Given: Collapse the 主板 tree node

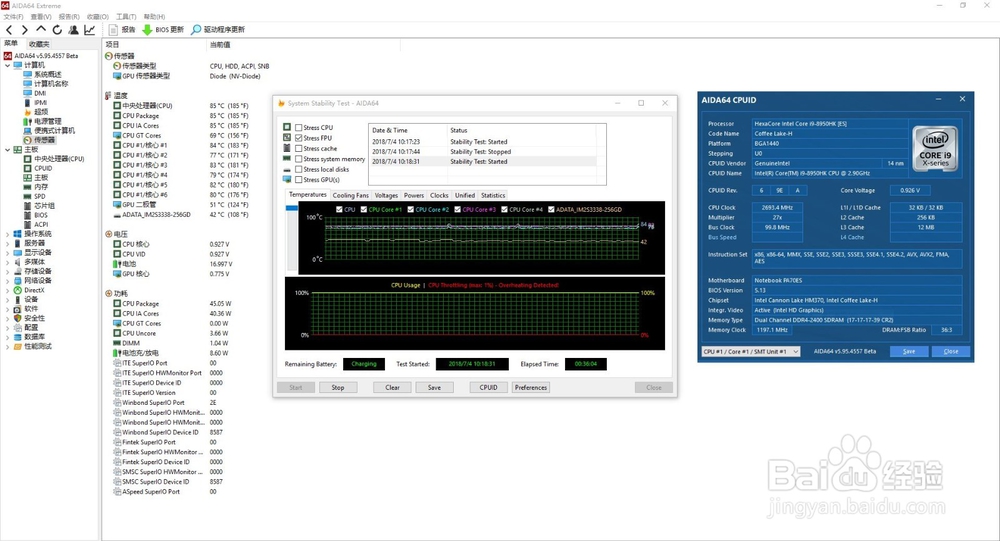Looking at the screenshot, I should tap(8, 150).
